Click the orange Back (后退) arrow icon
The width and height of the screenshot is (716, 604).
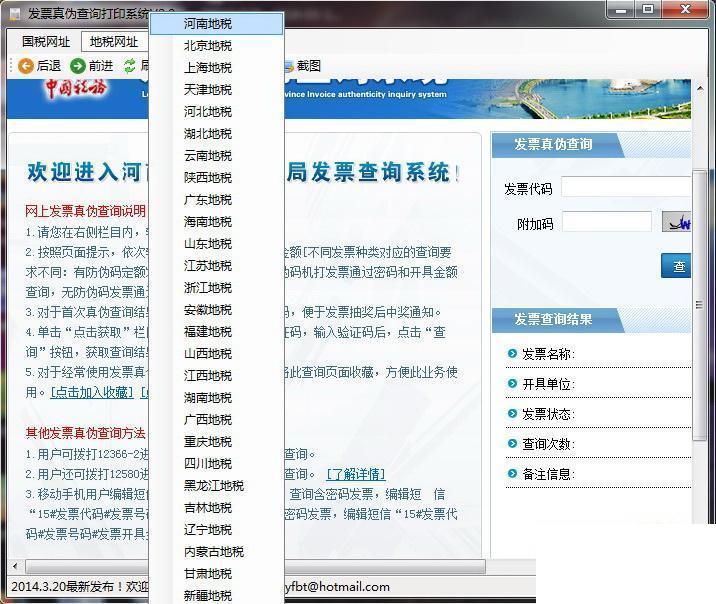coord(26,66)
